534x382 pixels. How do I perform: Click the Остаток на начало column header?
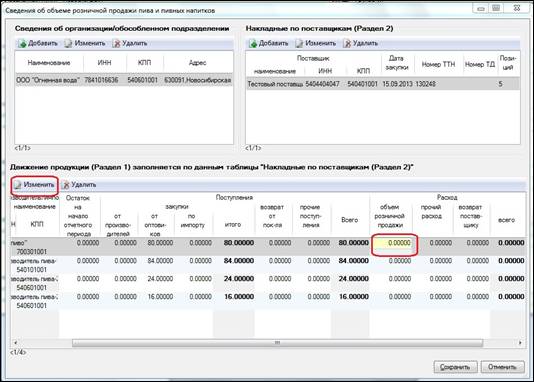[78, 216]
